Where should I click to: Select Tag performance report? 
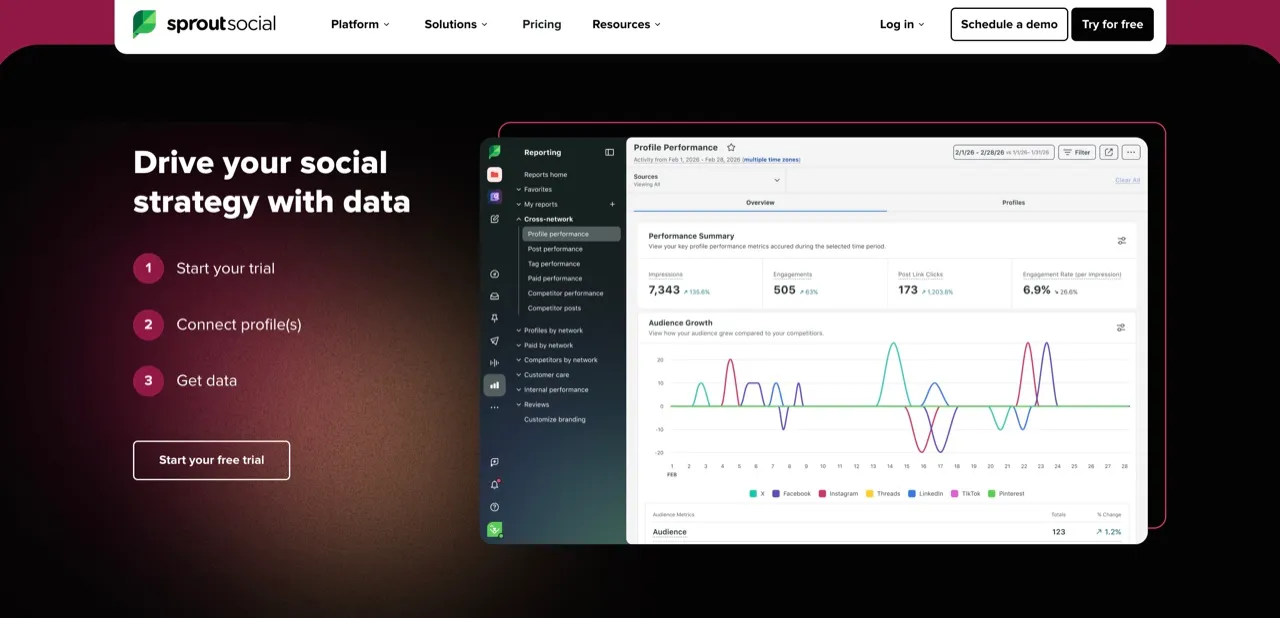click(554, 264)
